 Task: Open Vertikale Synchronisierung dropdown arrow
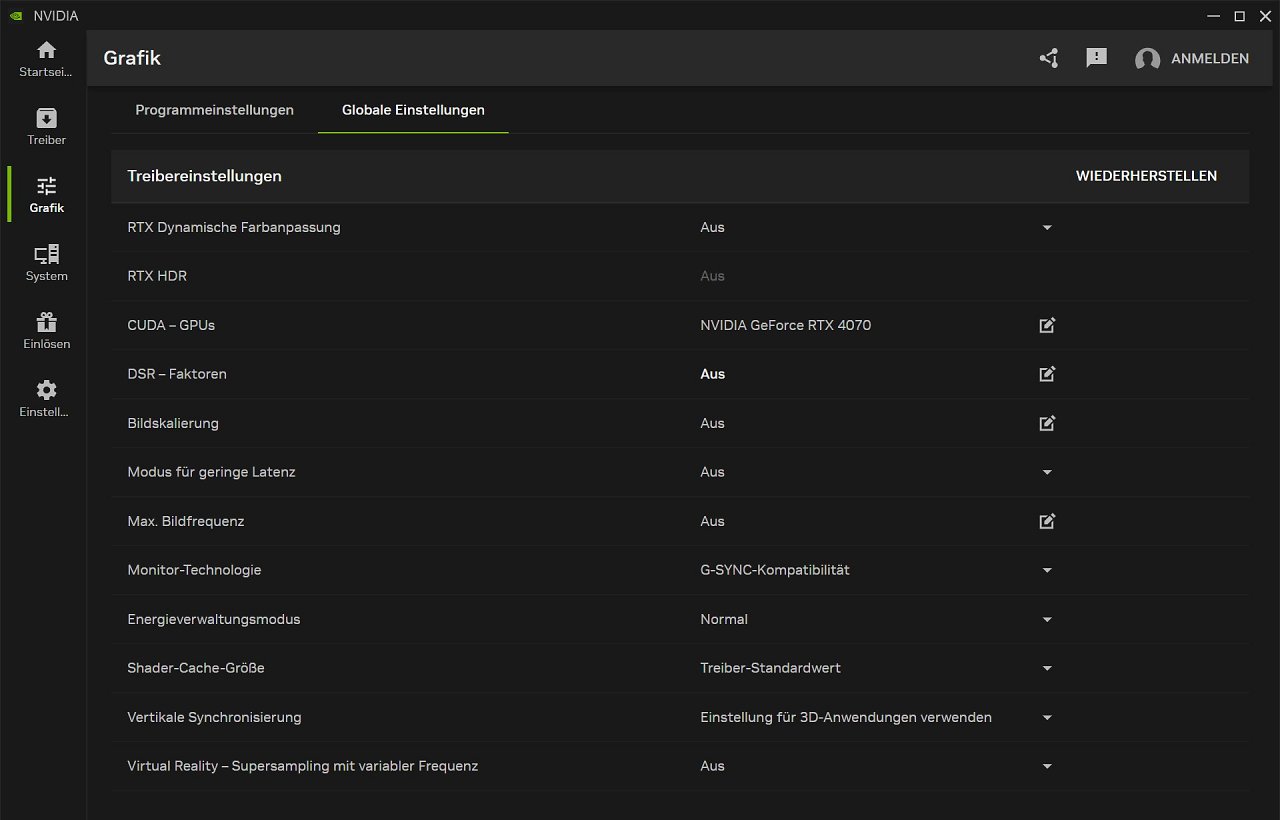(x=1047, y=717)
